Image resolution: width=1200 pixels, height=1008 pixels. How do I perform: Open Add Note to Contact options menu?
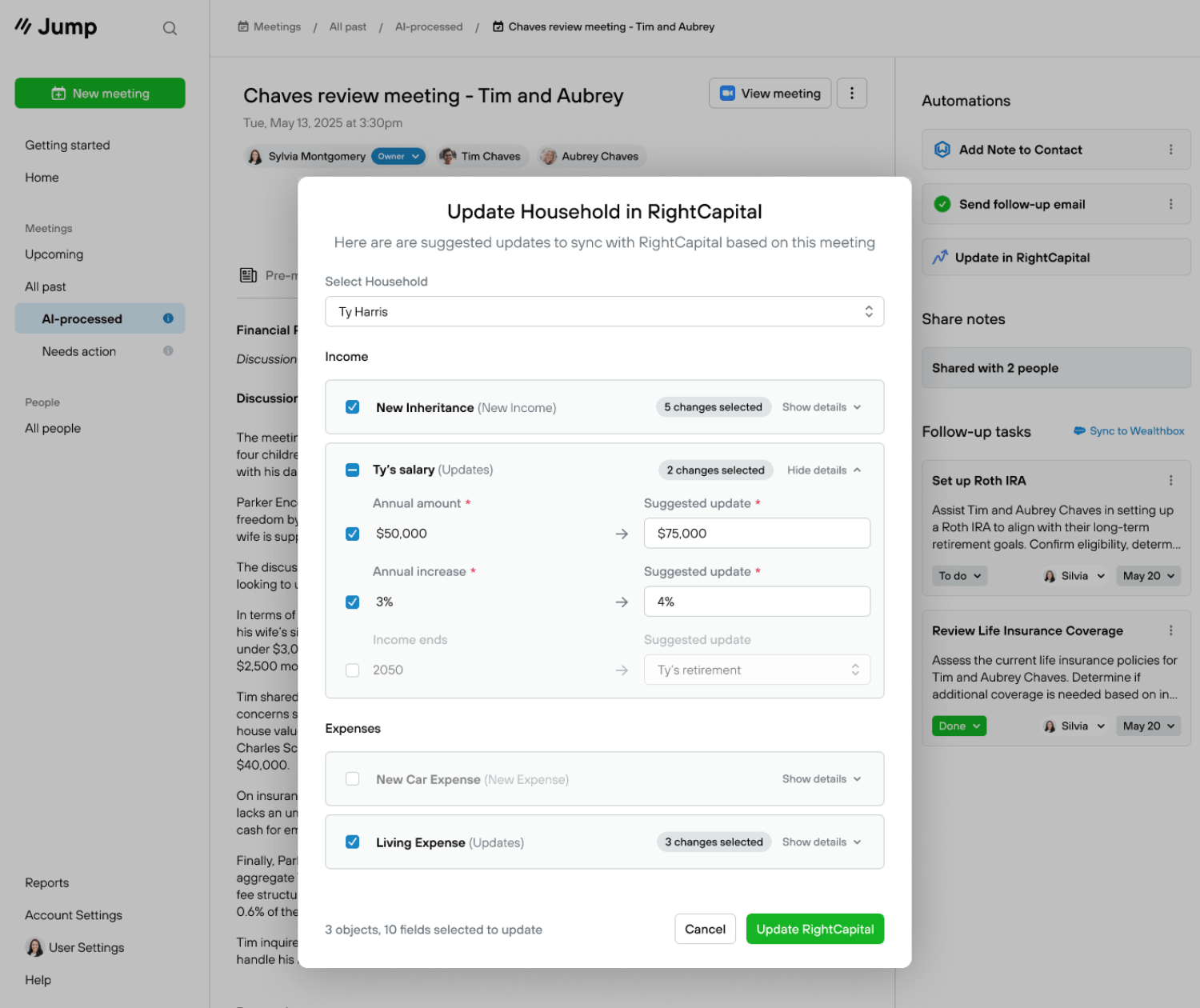pyautogui.click(x=1170, y=150)
